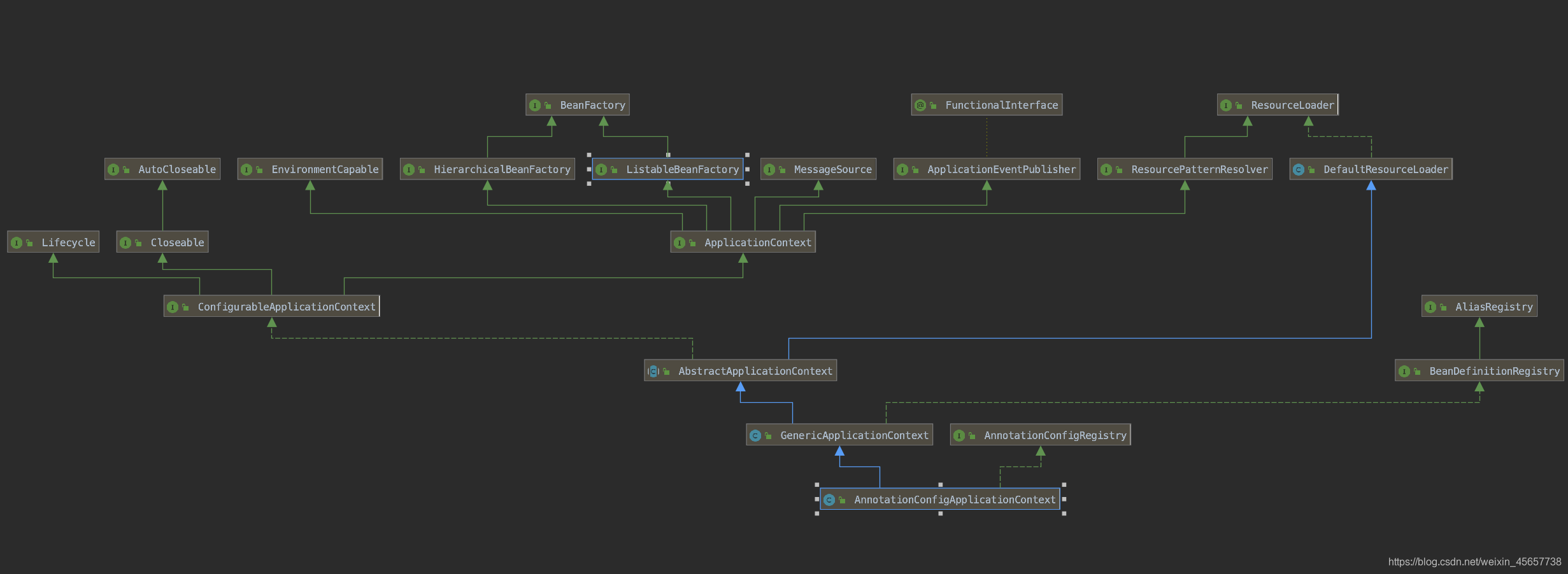The width and height of the screenshot is (1568, 574).
Task: Click the abstract class icon on AbstractApplicationContext
Action: coord(653,372)
